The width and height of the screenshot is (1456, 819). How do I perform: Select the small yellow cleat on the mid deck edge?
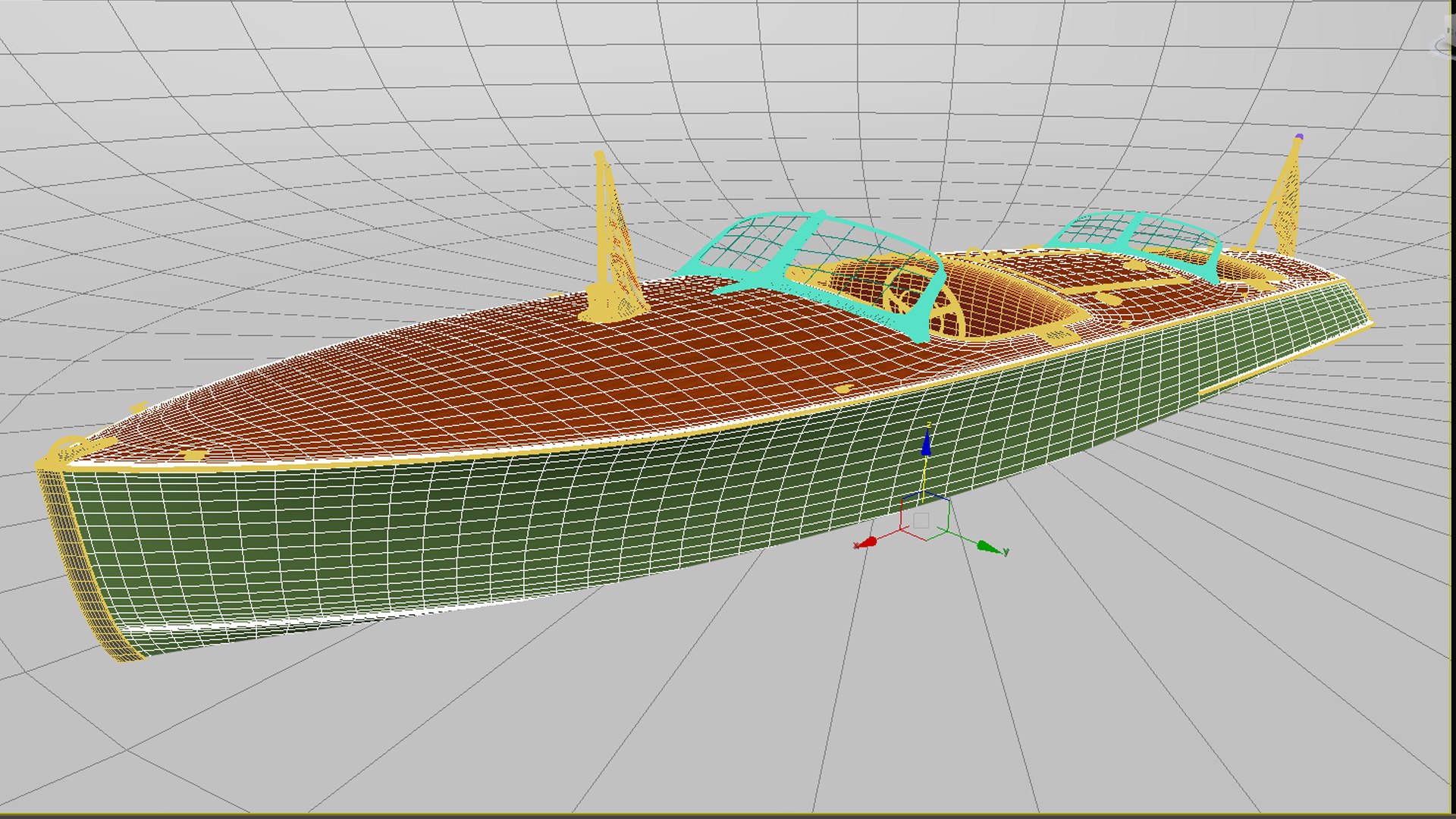(843, 389)
